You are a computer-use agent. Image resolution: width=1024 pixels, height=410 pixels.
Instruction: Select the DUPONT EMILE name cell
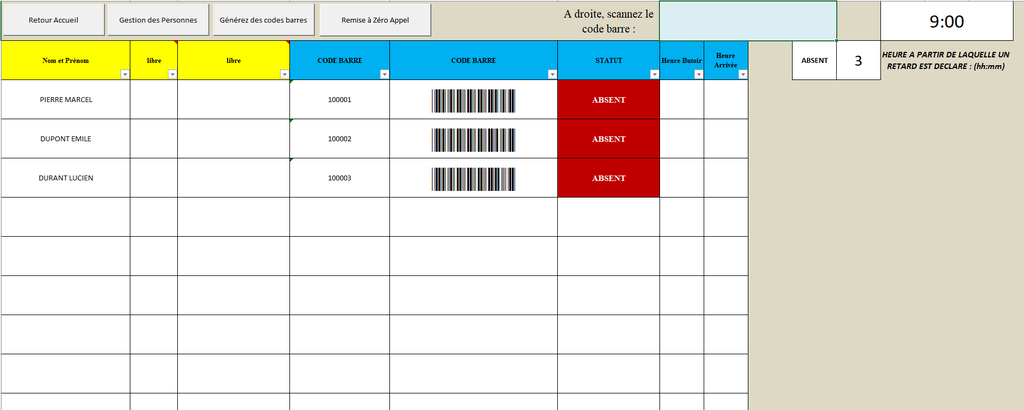pos(65,139)
